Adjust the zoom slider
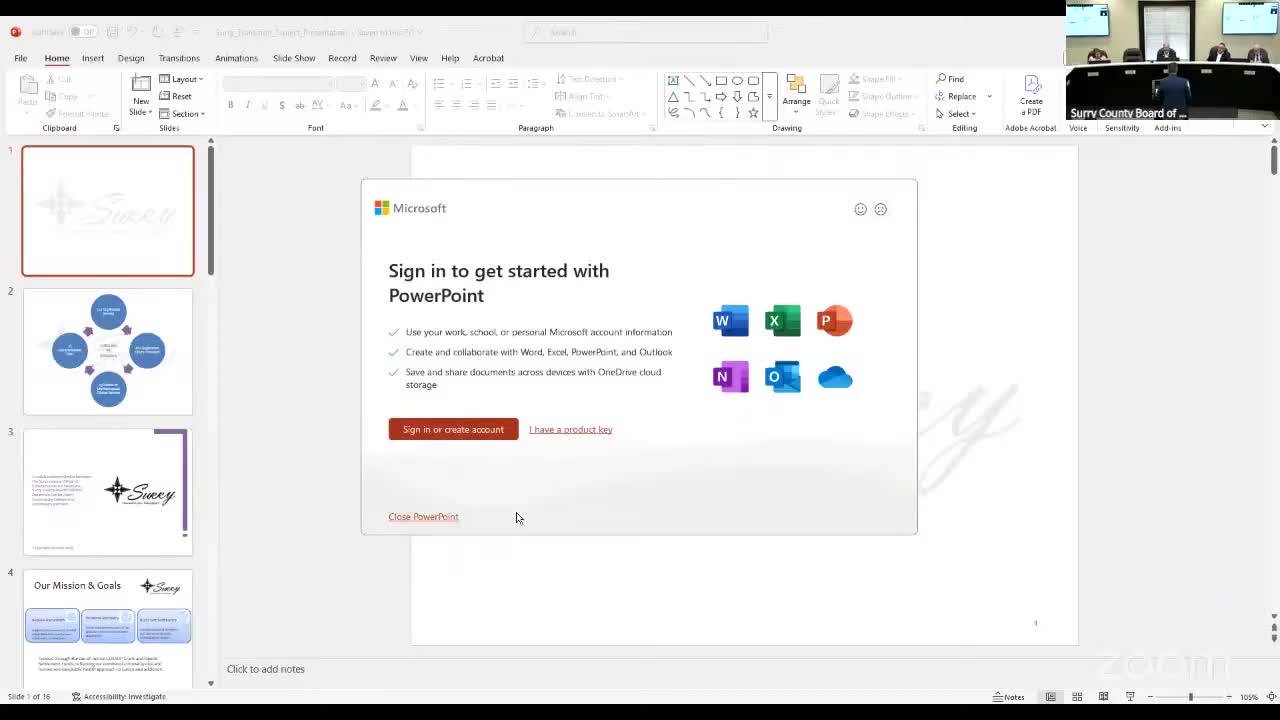This screenshot has height=720, width=1280. click(1190, 696)
